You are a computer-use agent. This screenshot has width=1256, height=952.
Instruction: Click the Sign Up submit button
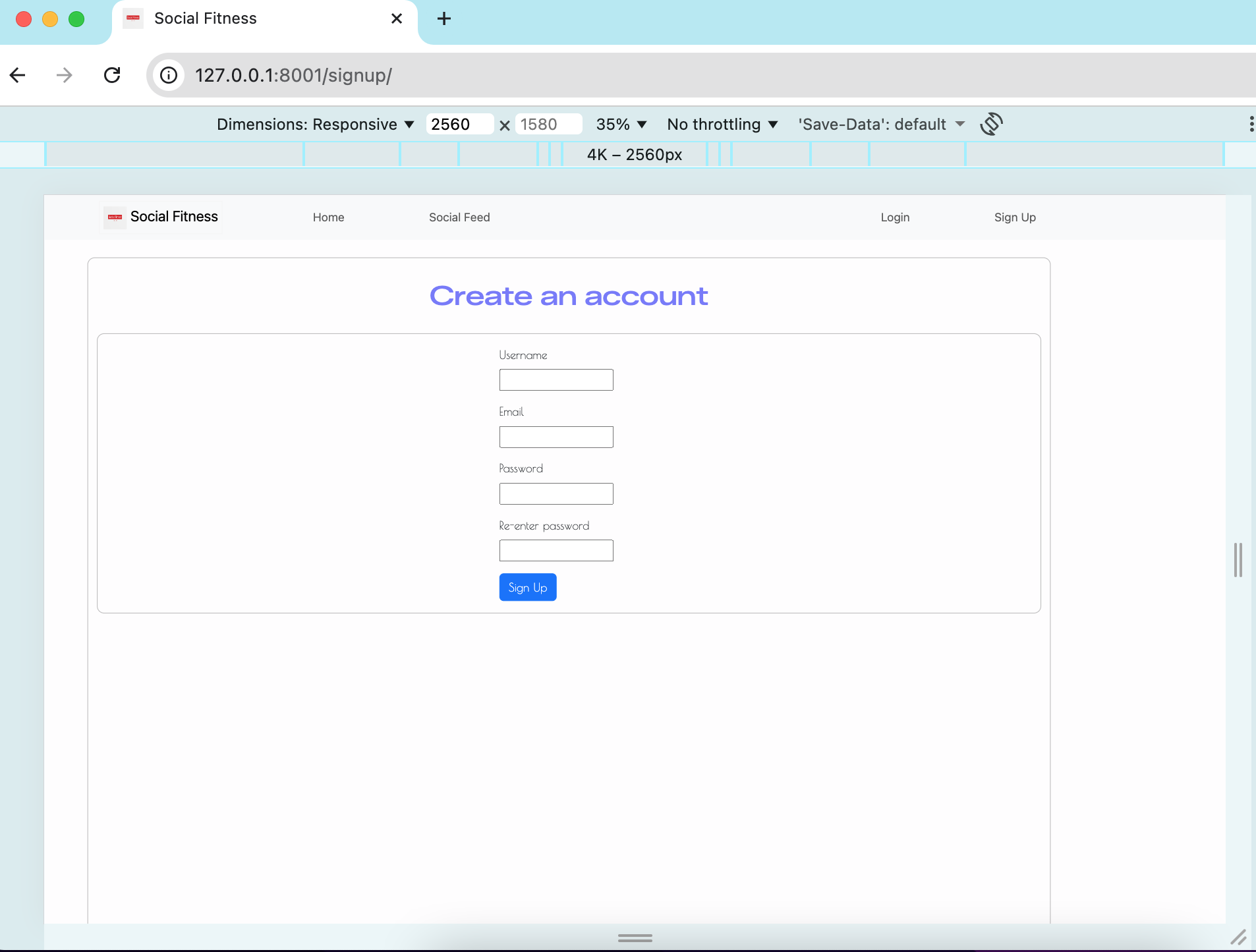point(527,587)
